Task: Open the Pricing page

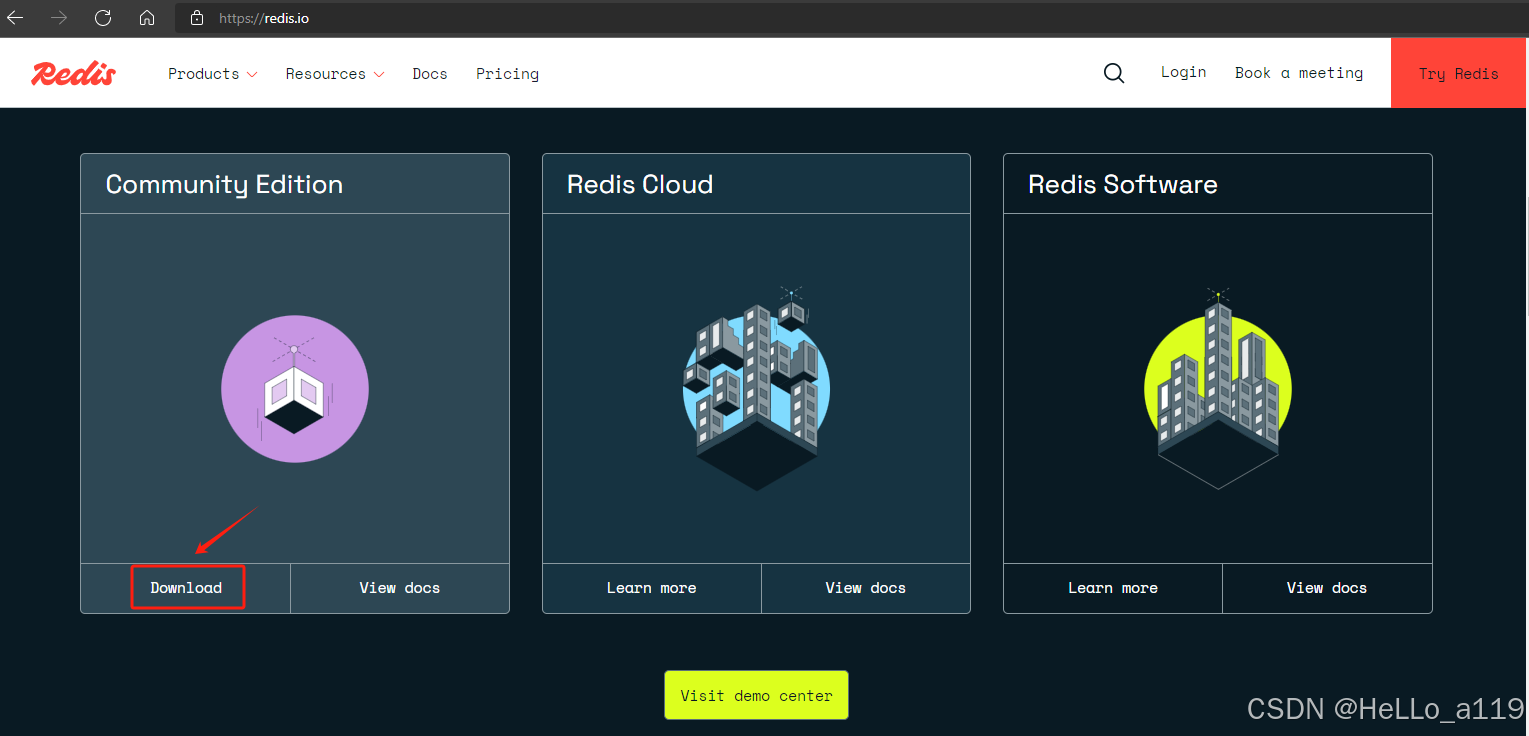Action: tap(507, 74)
